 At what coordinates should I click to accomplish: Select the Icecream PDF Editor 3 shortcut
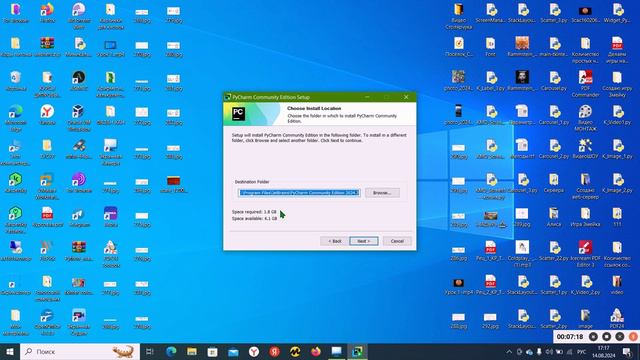pyautogui.click(x=585, y=254)
